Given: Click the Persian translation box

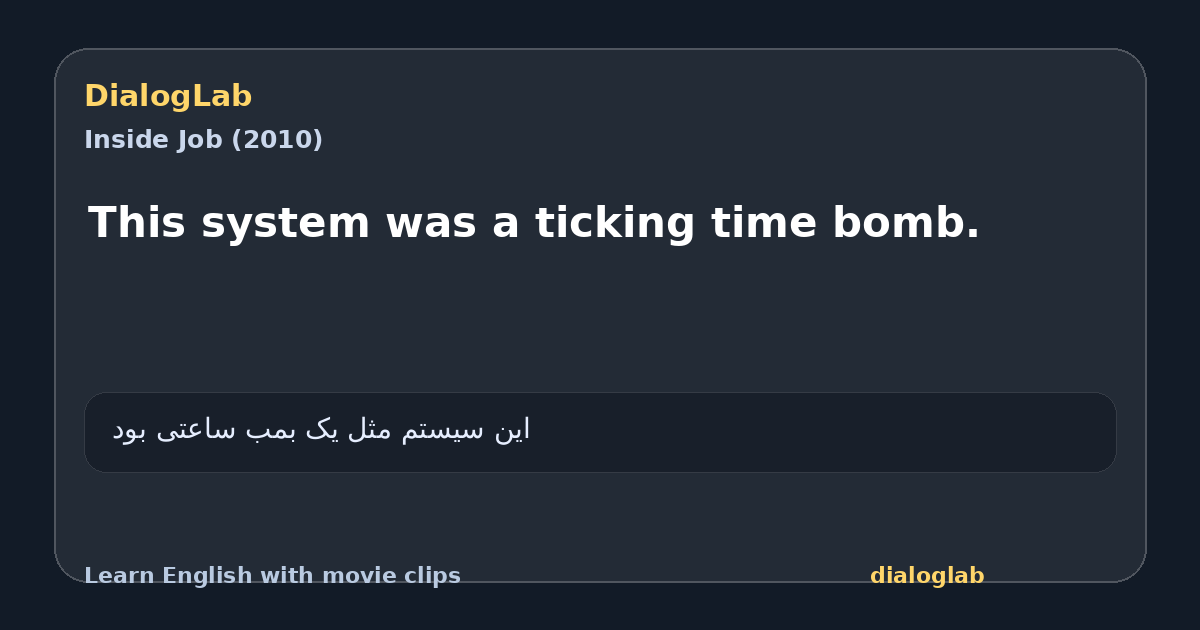Looking at the screenshot, I should click(x=600, y=432).
